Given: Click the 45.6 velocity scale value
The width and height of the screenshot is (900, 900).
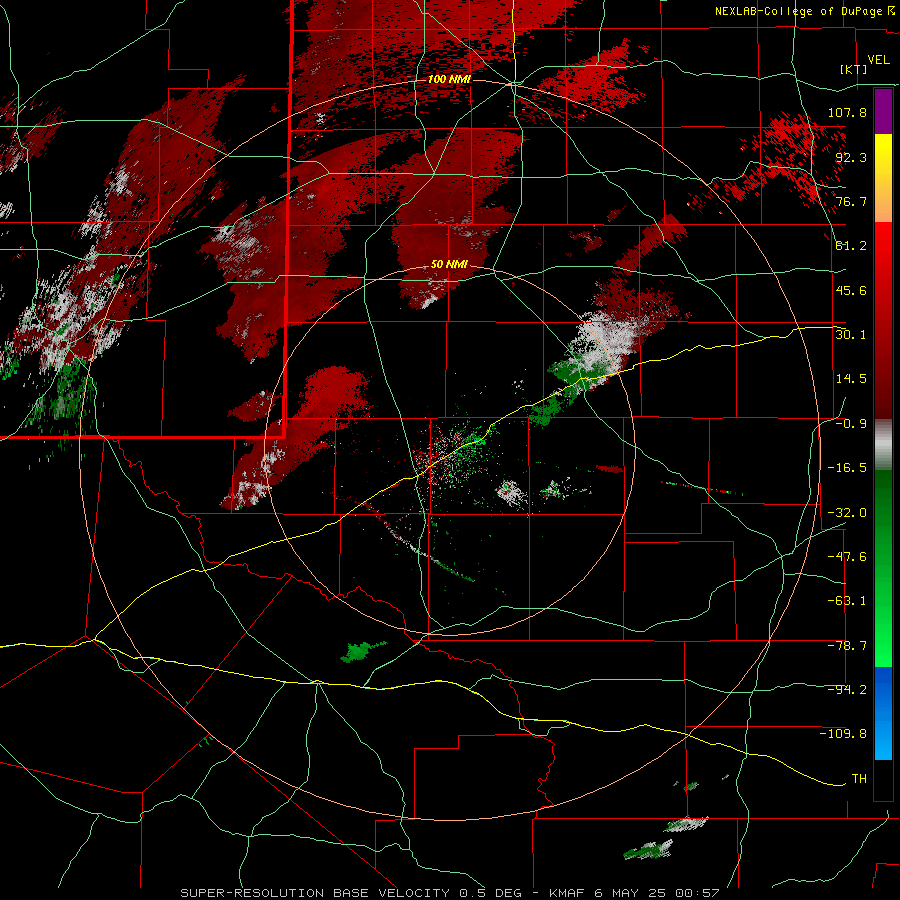Looking at the screenshot, I should click(x=851, y=290).
